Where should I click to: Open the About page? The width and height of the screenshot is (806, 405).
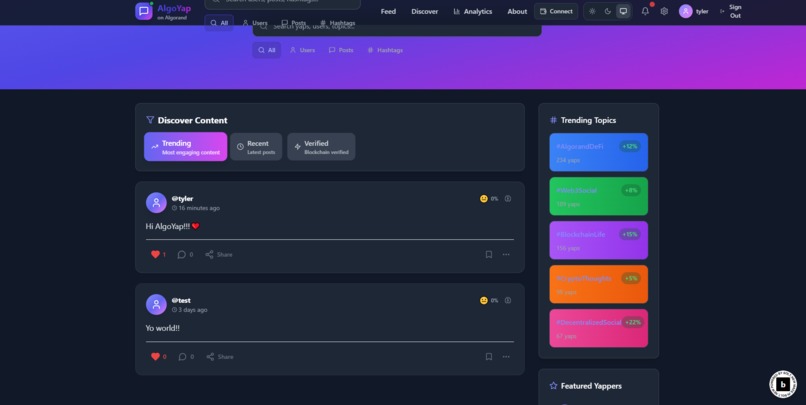point(517,11)
